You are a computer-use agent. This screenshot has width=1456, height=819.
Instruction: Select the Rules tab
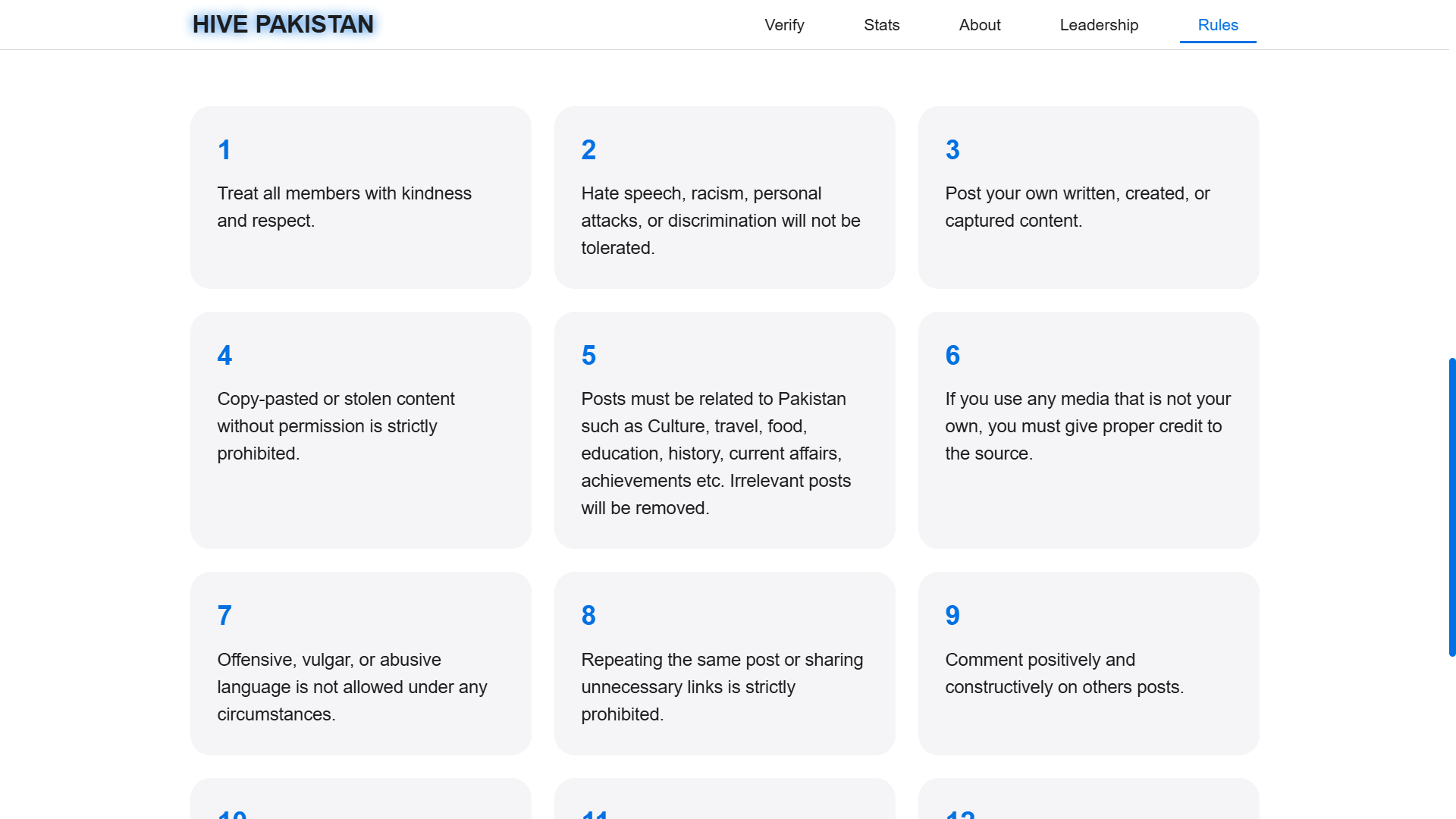click(x=1218, y=25)
